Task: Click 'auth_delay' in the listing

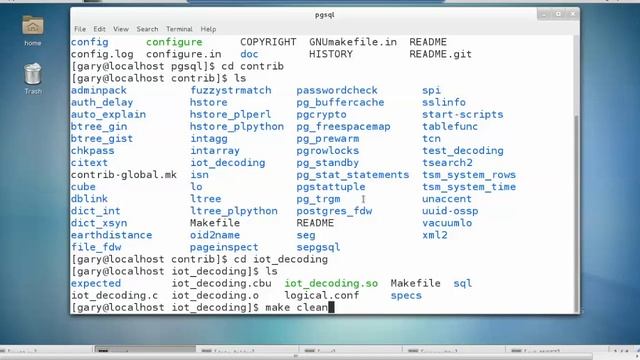Action: click(x=102, y=102)
